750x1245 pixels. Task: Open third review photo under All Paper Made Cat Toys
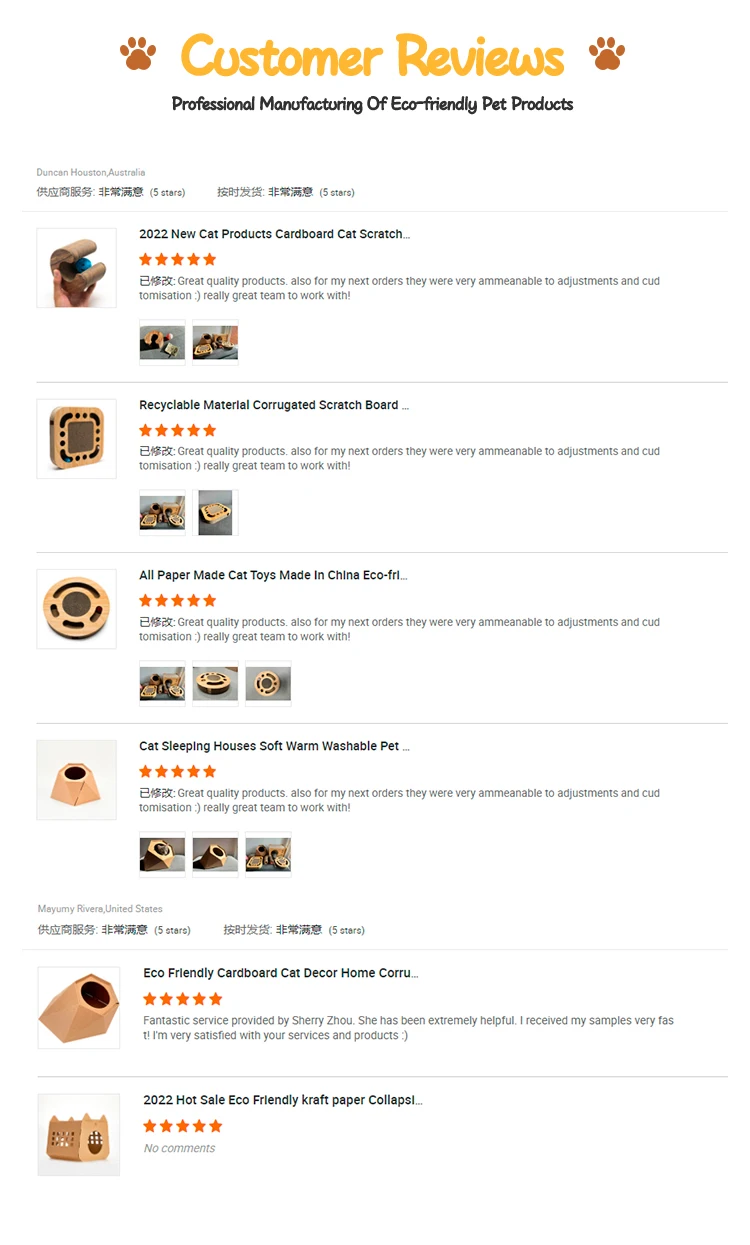268,684
